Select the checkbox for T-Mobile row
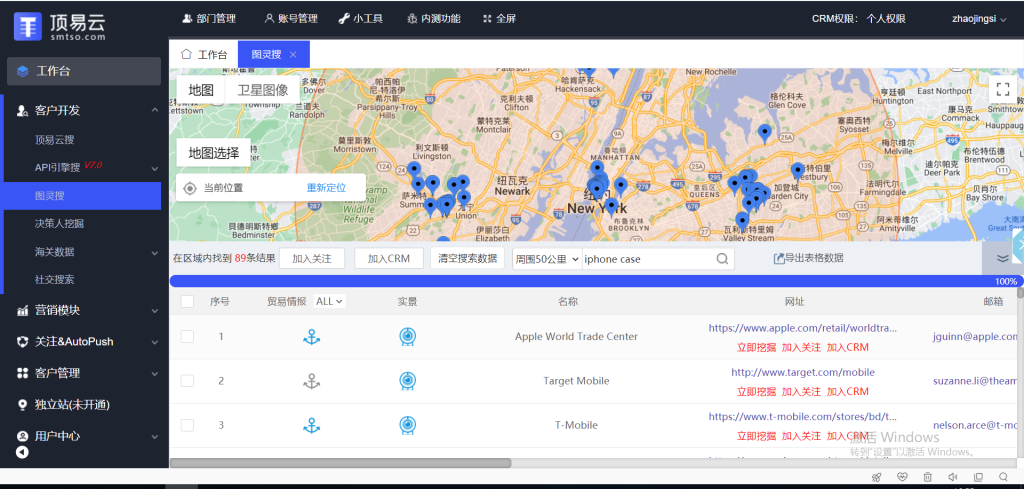This screenshot has width=1024, height=489. coord(187,425)
